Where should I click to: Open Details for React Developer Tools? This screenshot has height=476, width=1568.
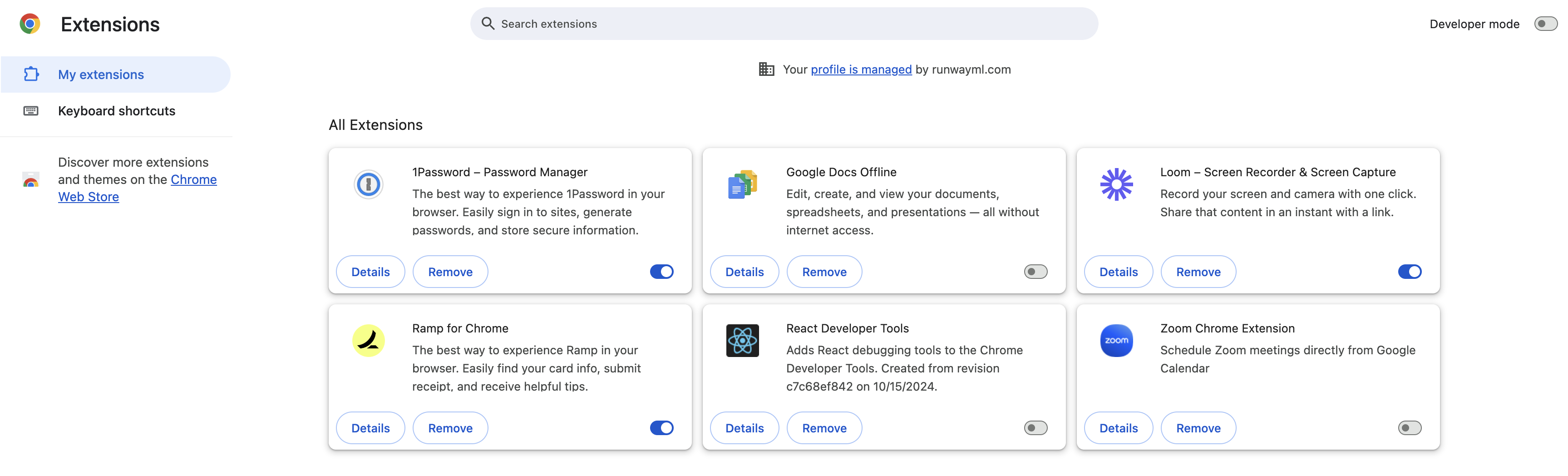pyautogui.click(x=745, y=428)
